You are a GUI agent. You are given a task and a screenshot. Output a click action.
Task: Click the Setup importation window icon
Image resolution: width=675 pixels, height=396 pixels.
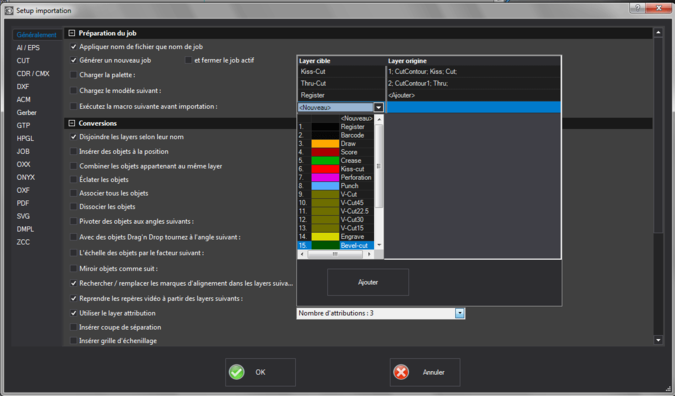9,10
